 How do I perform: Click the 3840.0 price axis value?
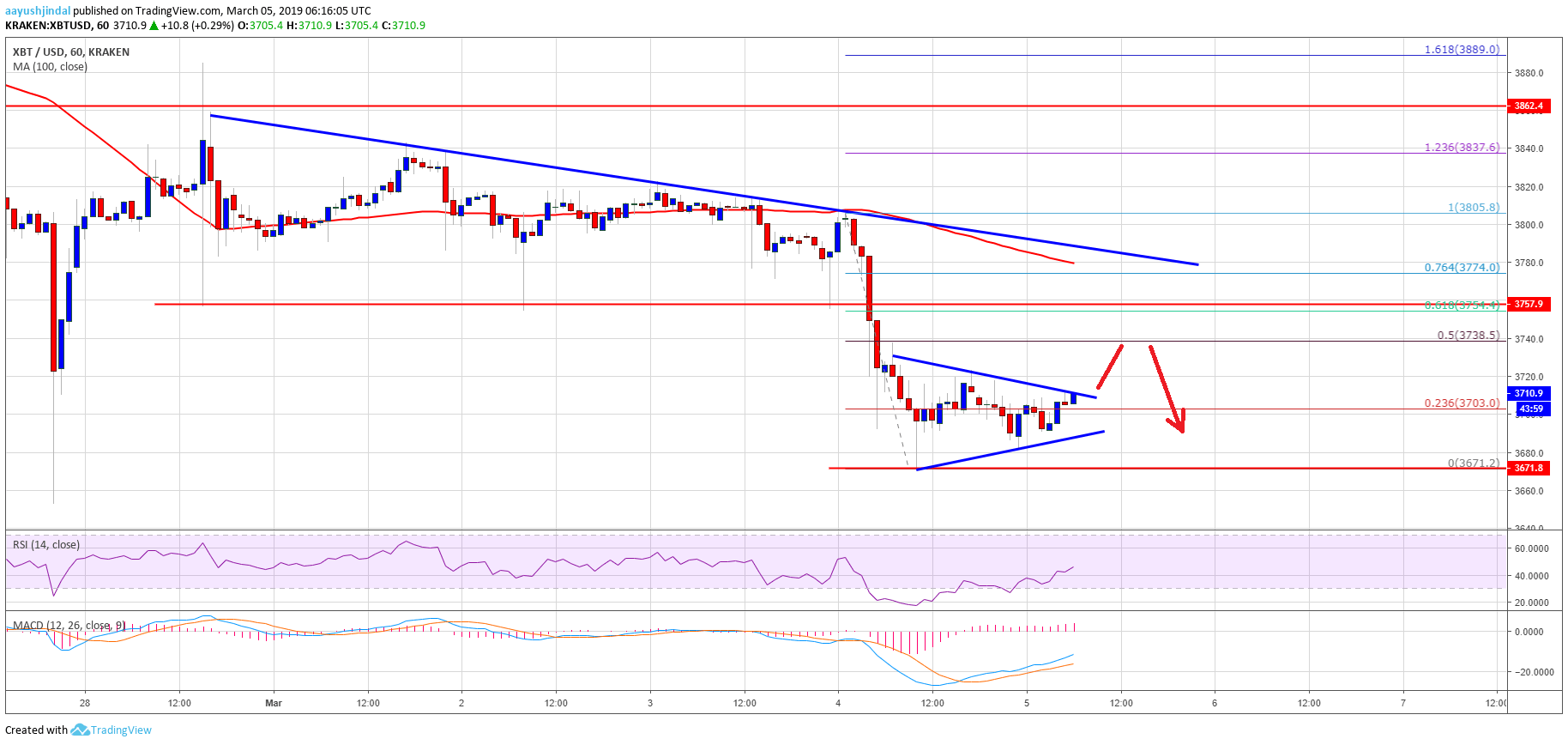click(1529, 148)
